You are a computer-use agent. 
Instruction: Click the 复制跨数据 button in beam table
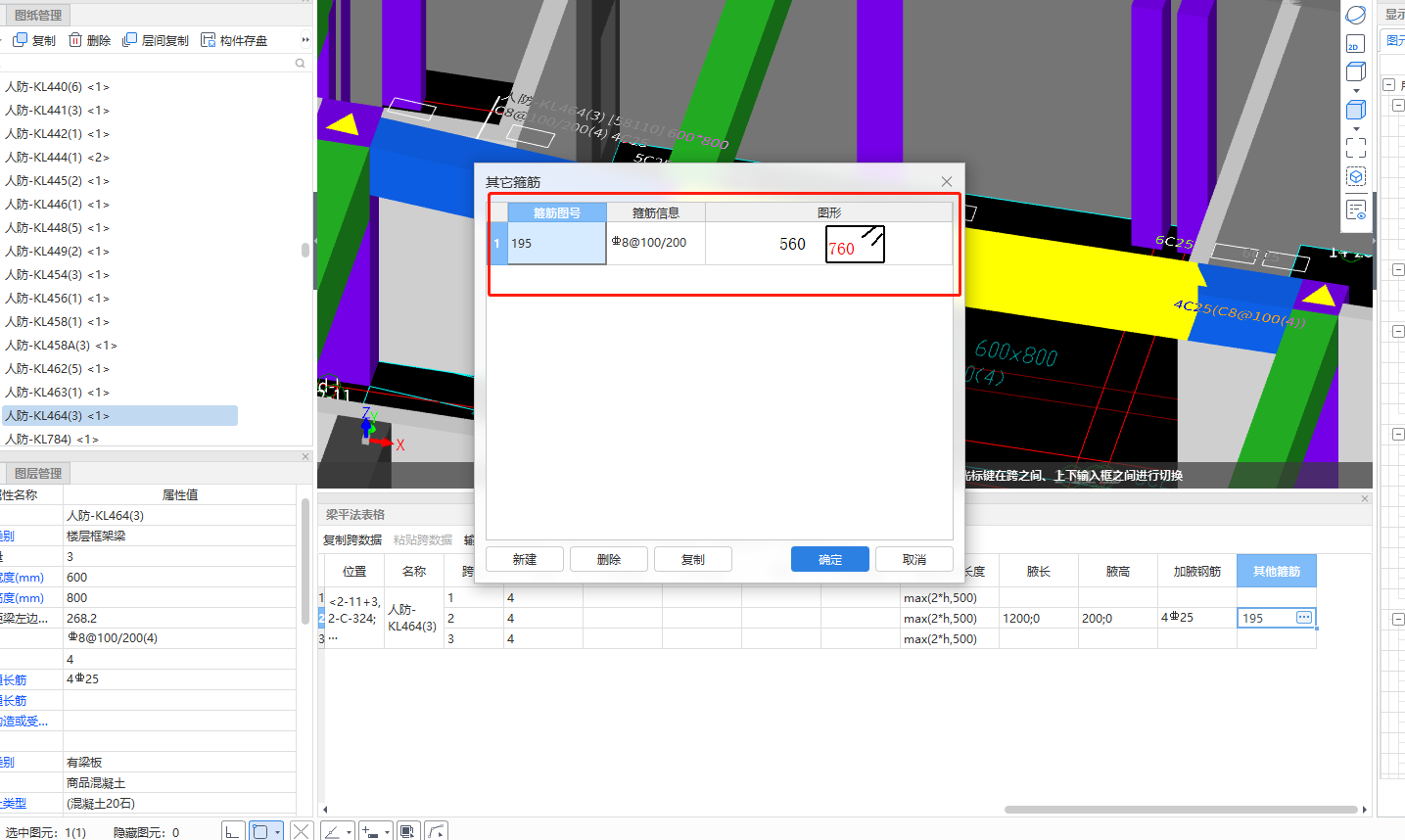tap(352, 539)
